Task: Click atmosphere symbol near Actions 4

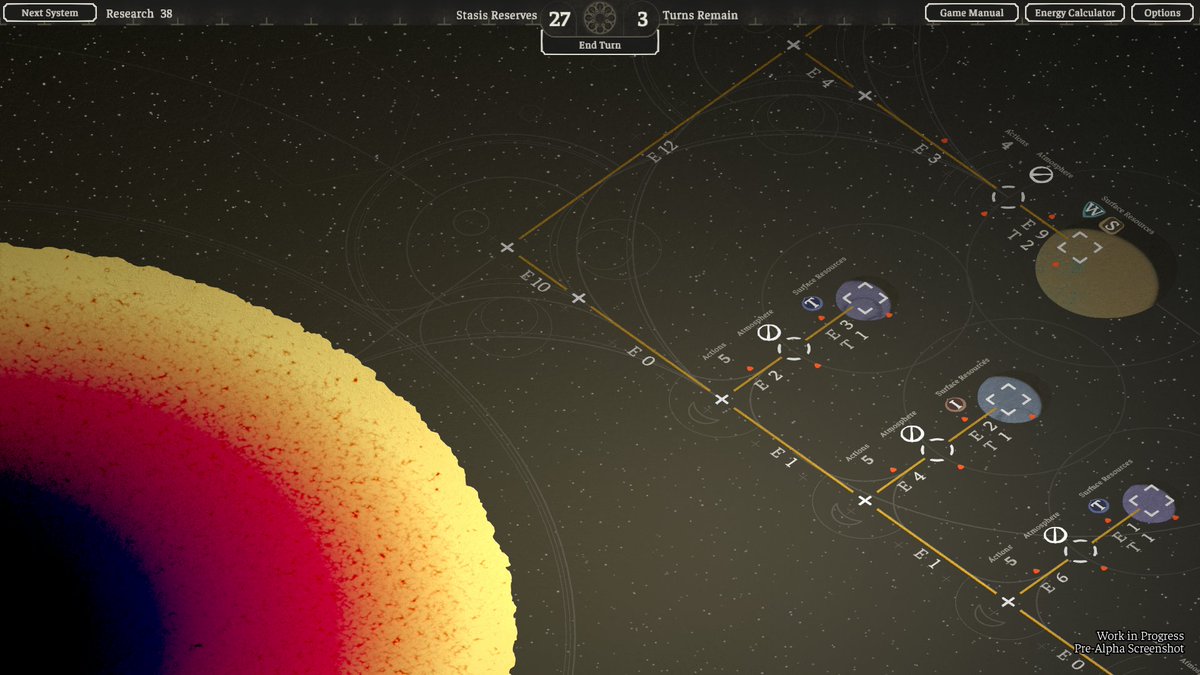Action: click(x=1042, y=175)
